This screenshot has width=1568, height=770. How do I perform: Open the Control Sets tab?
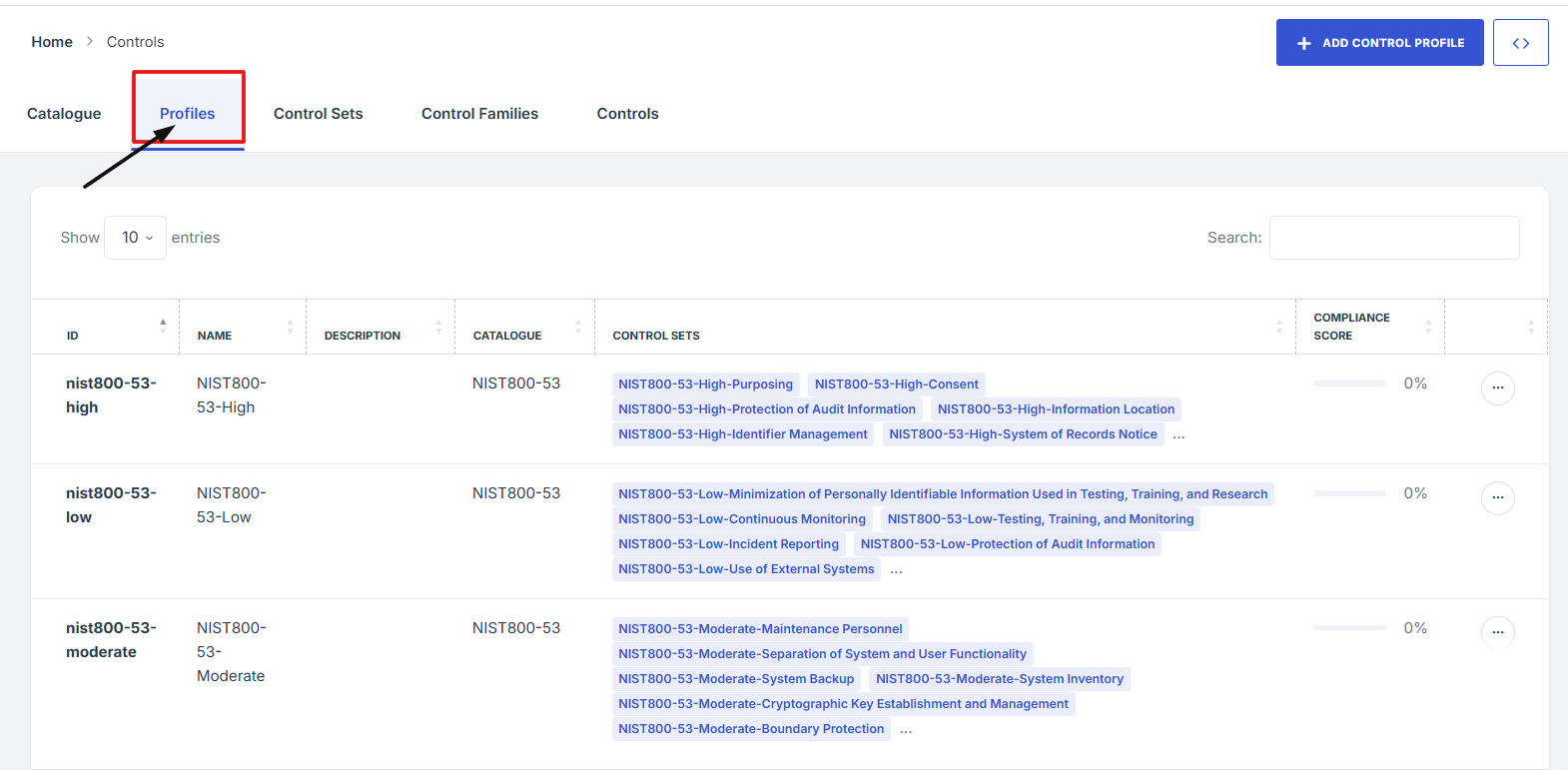pos(318,114)
